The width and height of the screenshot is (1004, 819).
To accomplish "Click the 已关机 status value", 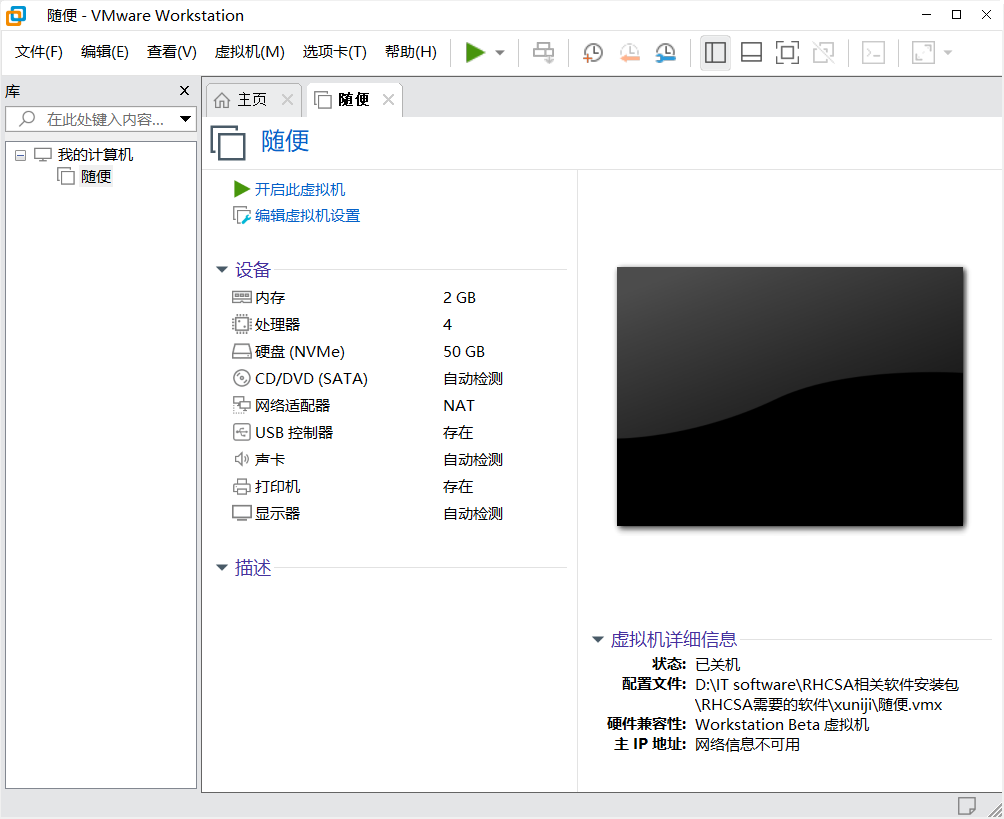I will (x=717, y=664).
